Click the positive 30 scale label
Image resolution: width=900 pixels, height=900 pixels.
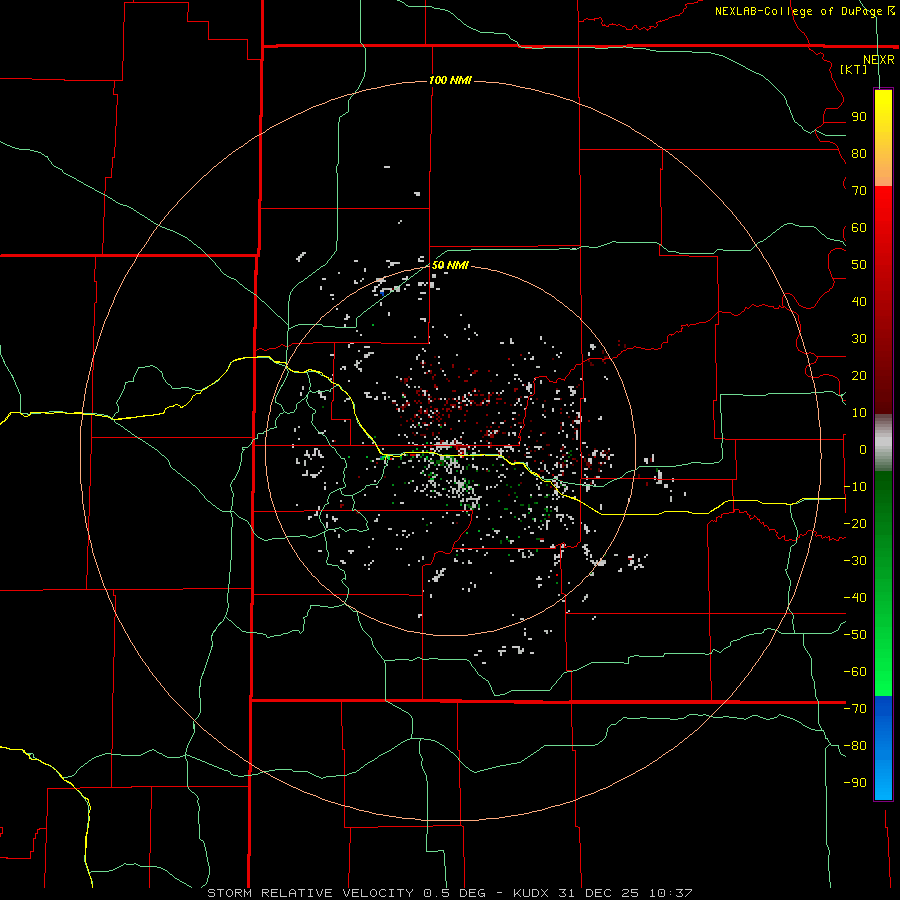pyautogui.click(x=859, y=339)
